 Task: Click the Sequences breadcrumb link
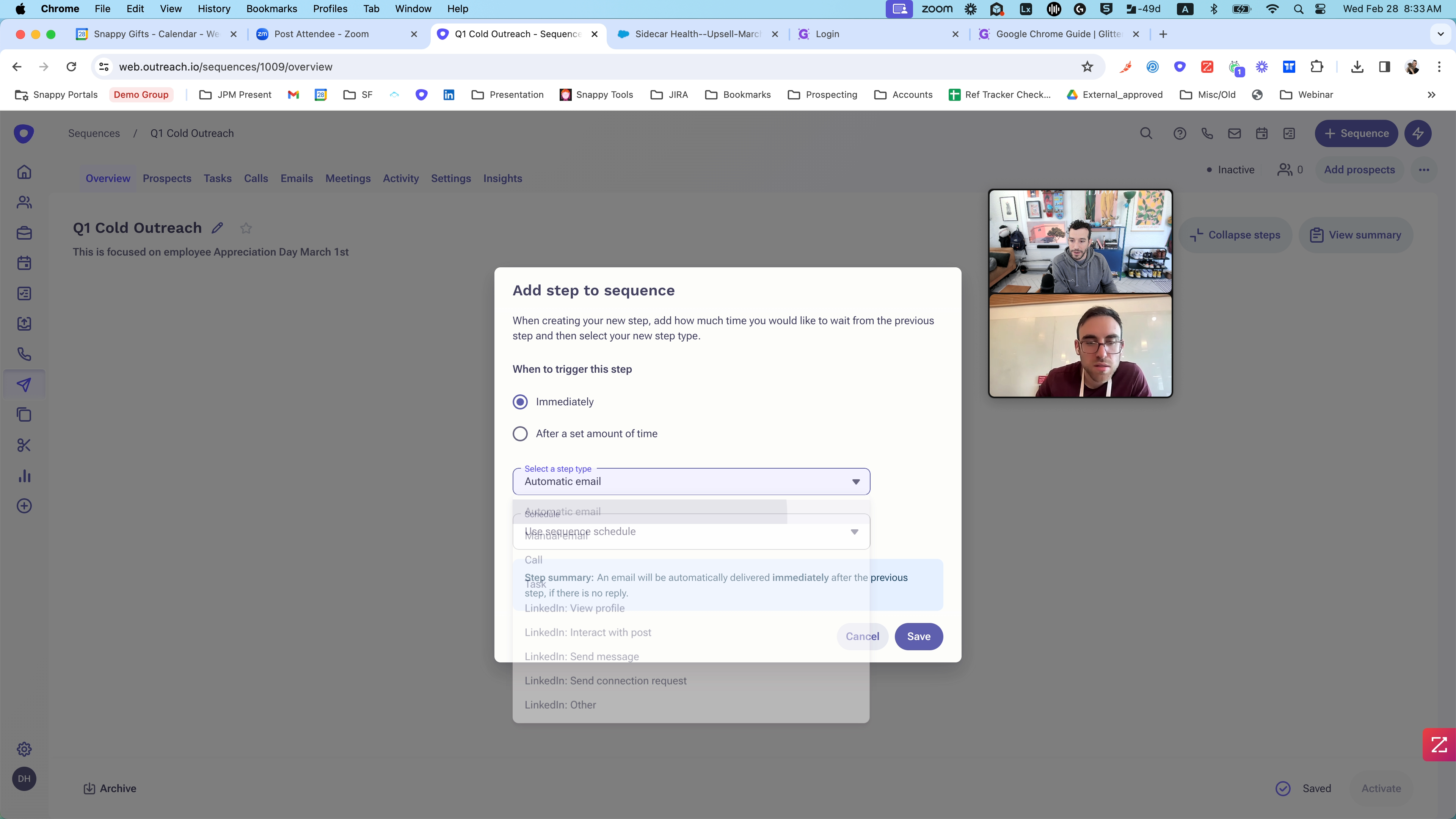[94, 133]
